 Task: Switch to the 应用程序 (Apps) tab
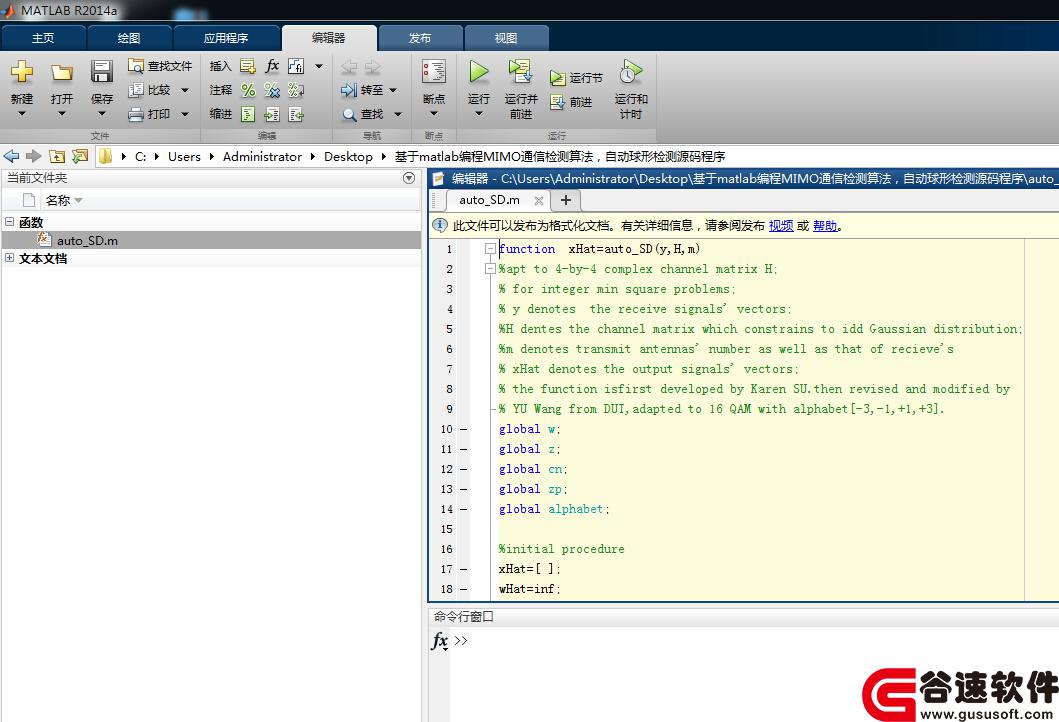point(226,38)
